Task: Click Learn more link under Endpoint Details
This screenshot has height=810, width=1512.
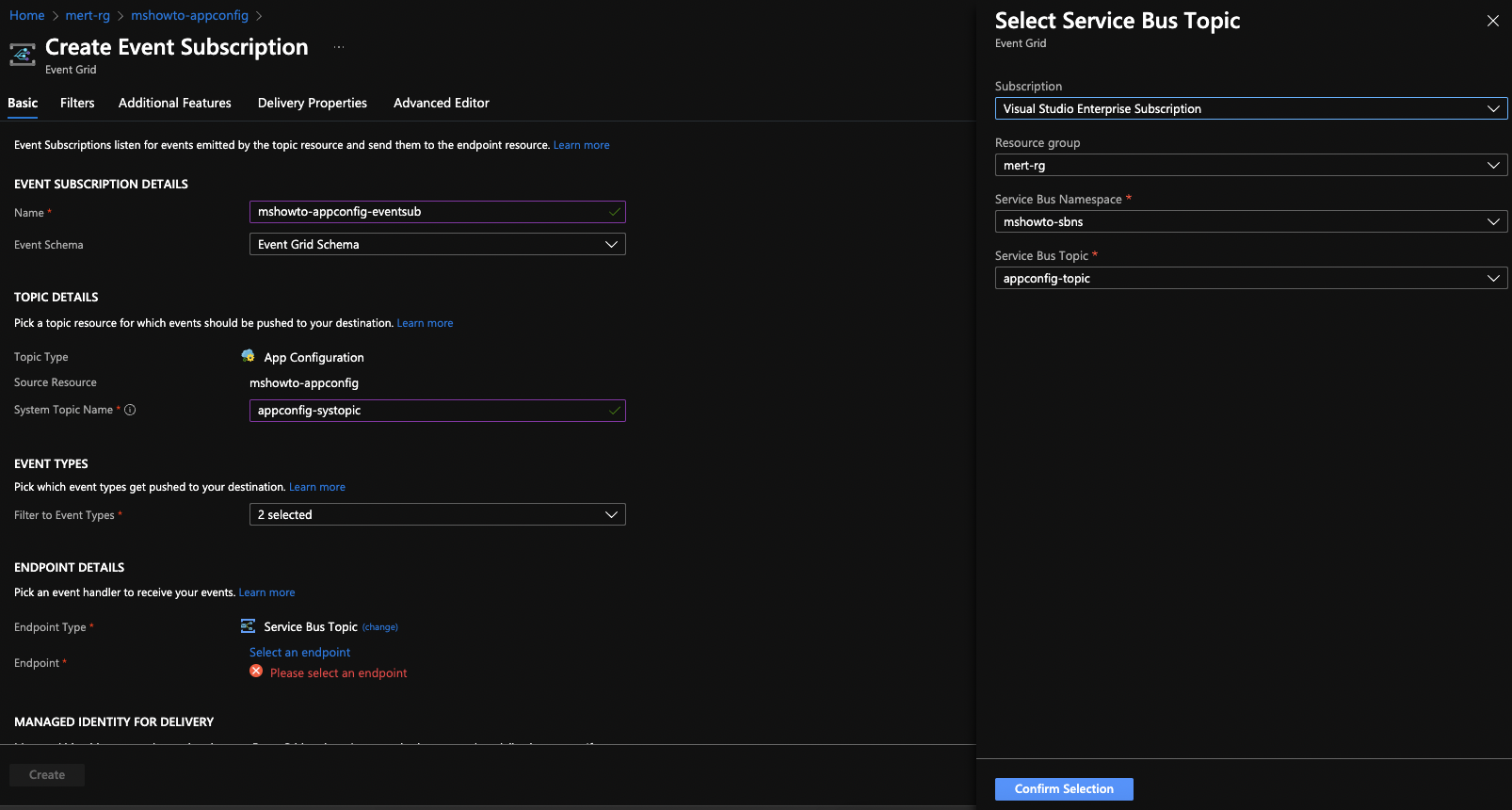Action: 267,592
